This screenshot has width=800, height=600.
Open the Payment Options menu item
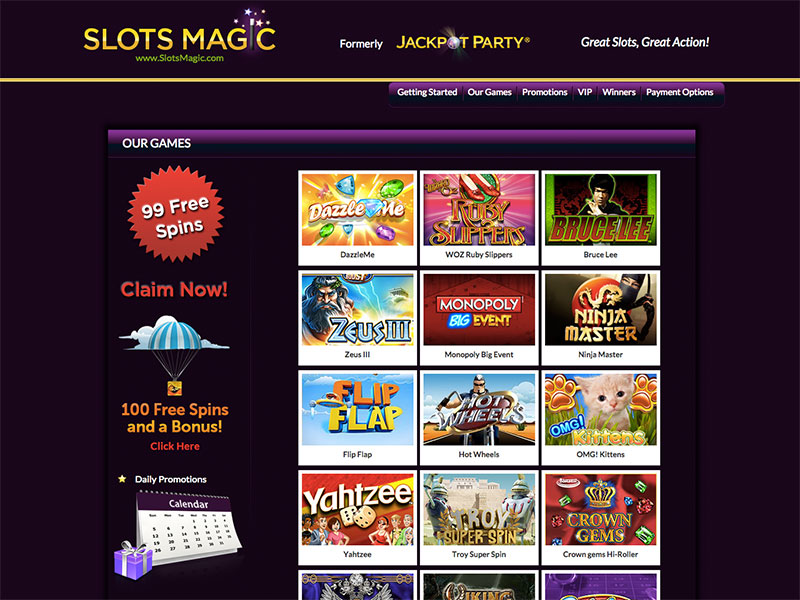(680, 92)
